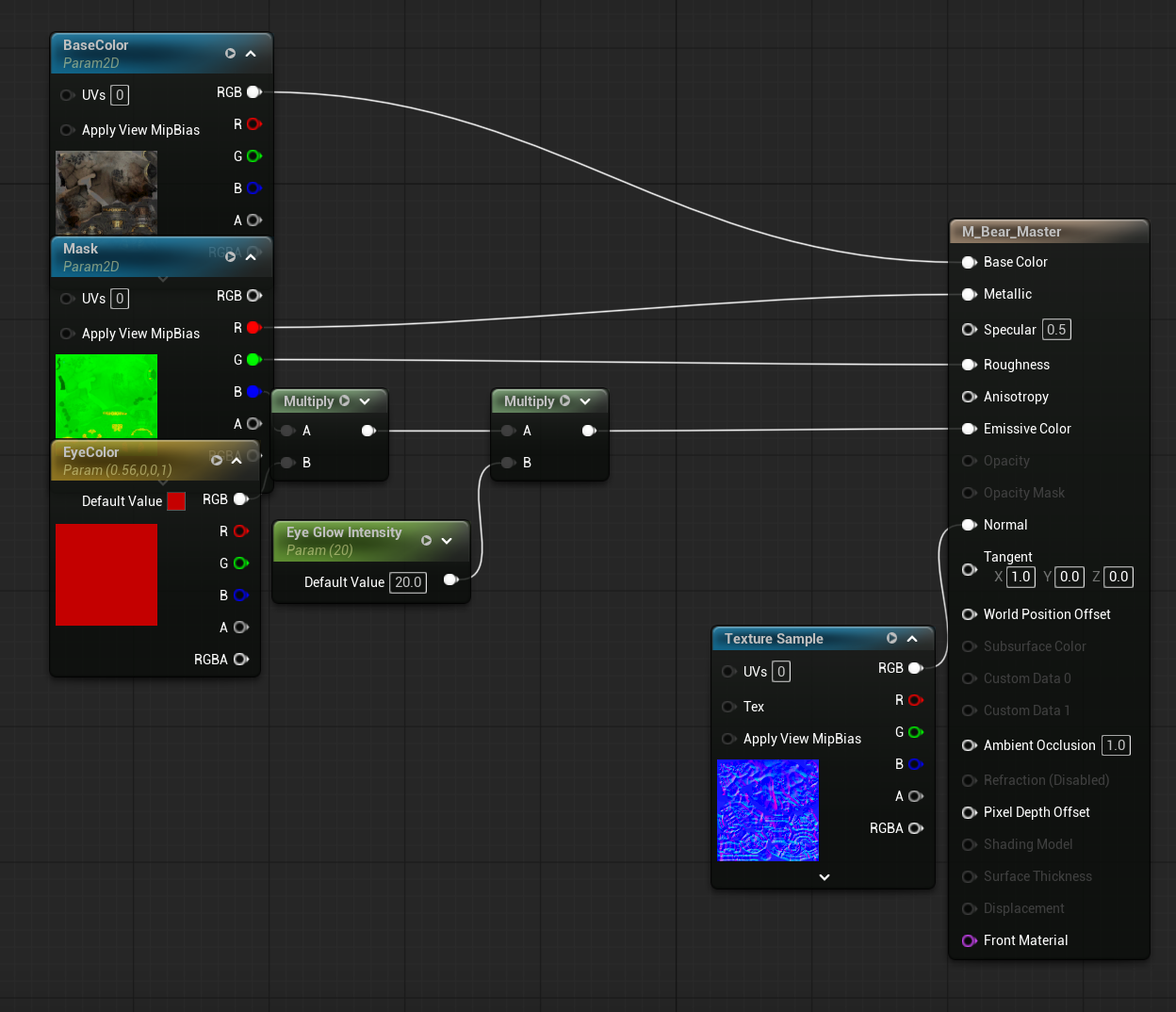Viewport: 1176px width, 1012px height.
Task: Click the second Multiply node preview icon
Action: tap(564, 401)
